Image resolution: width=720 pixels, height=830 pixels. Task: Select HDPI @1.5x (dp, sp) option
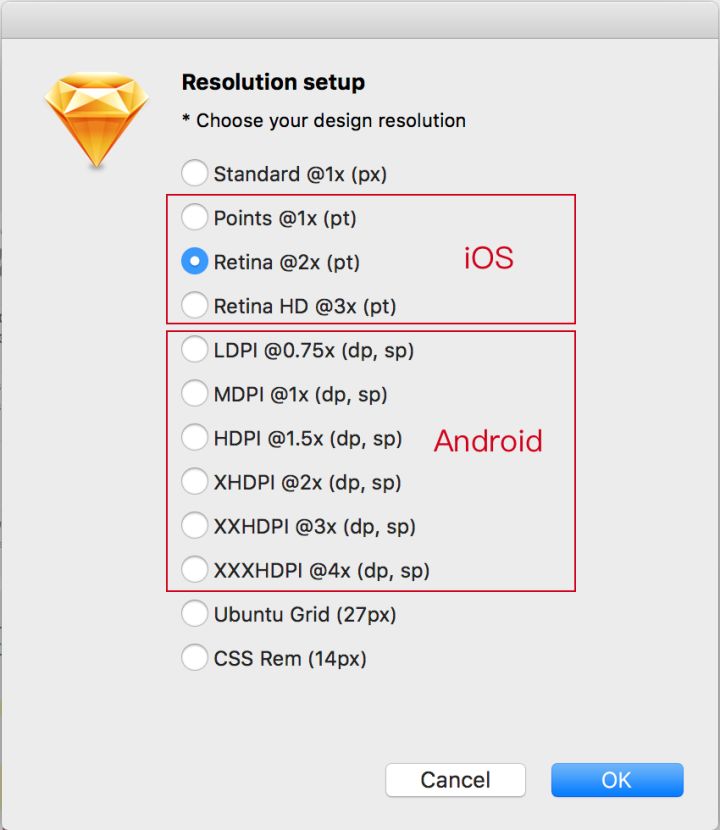point(195,438)
